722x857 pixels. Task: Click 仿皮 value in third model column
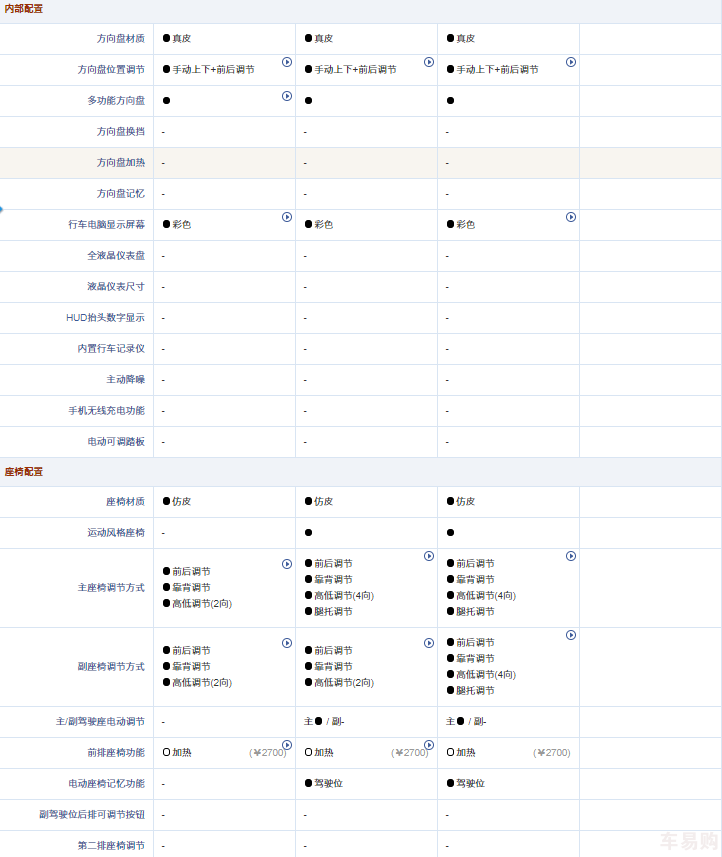[466, 502]
